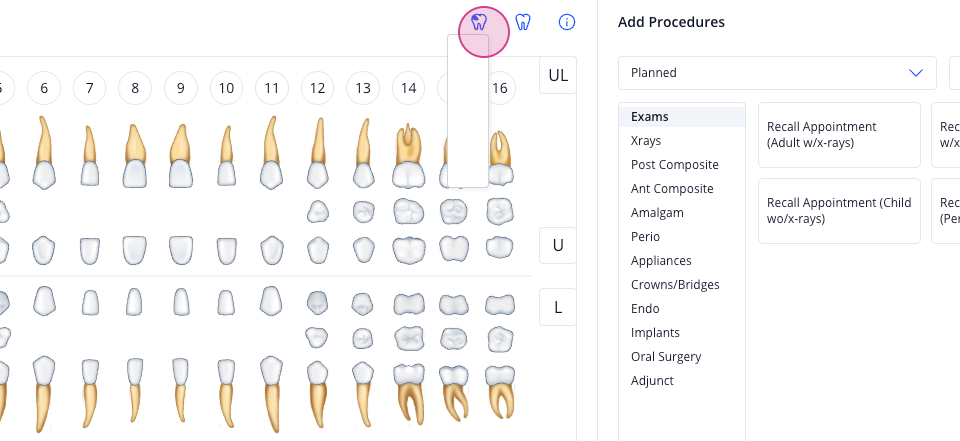The image size is (960, 441).
Task: Toggle the L arch button
Action: coord(558,307)
